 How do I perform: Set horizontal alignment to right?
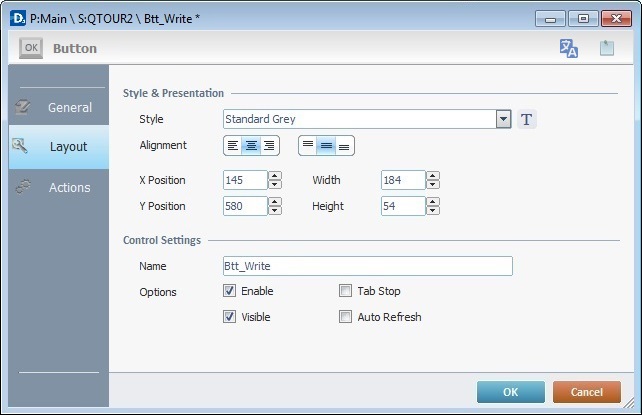269,146
